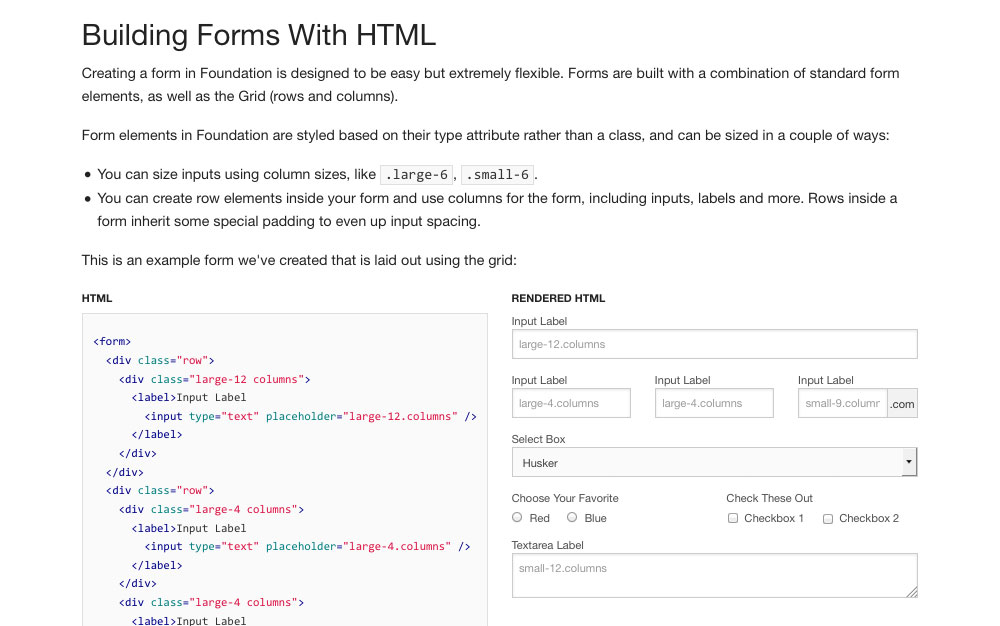This screenshot has height=626, width=1000.
Task: Click the Building Forms With HTML heading
Action: point(259,35)
